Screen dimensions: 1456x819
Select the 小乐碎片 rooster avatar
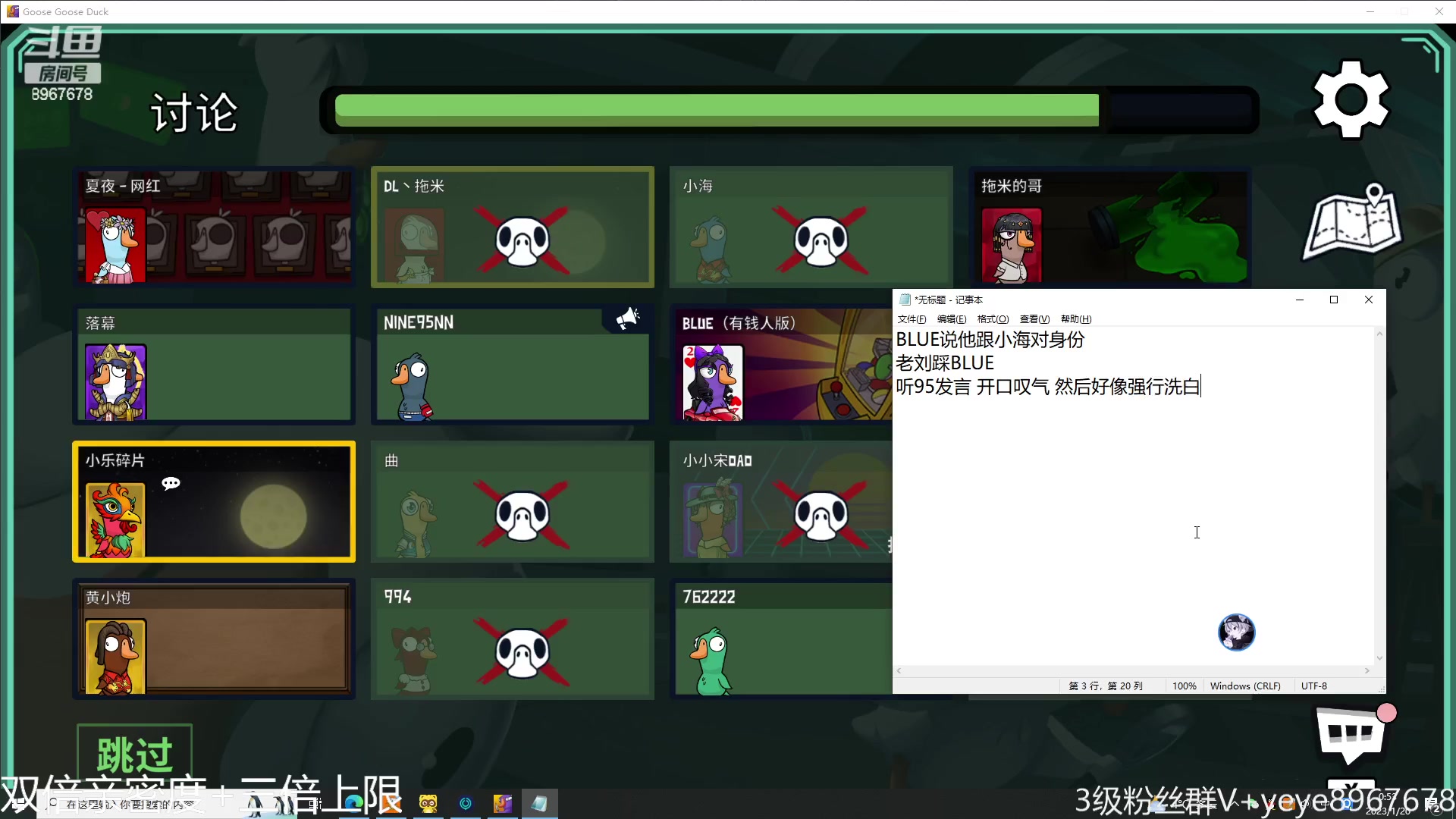coord(115,520)
